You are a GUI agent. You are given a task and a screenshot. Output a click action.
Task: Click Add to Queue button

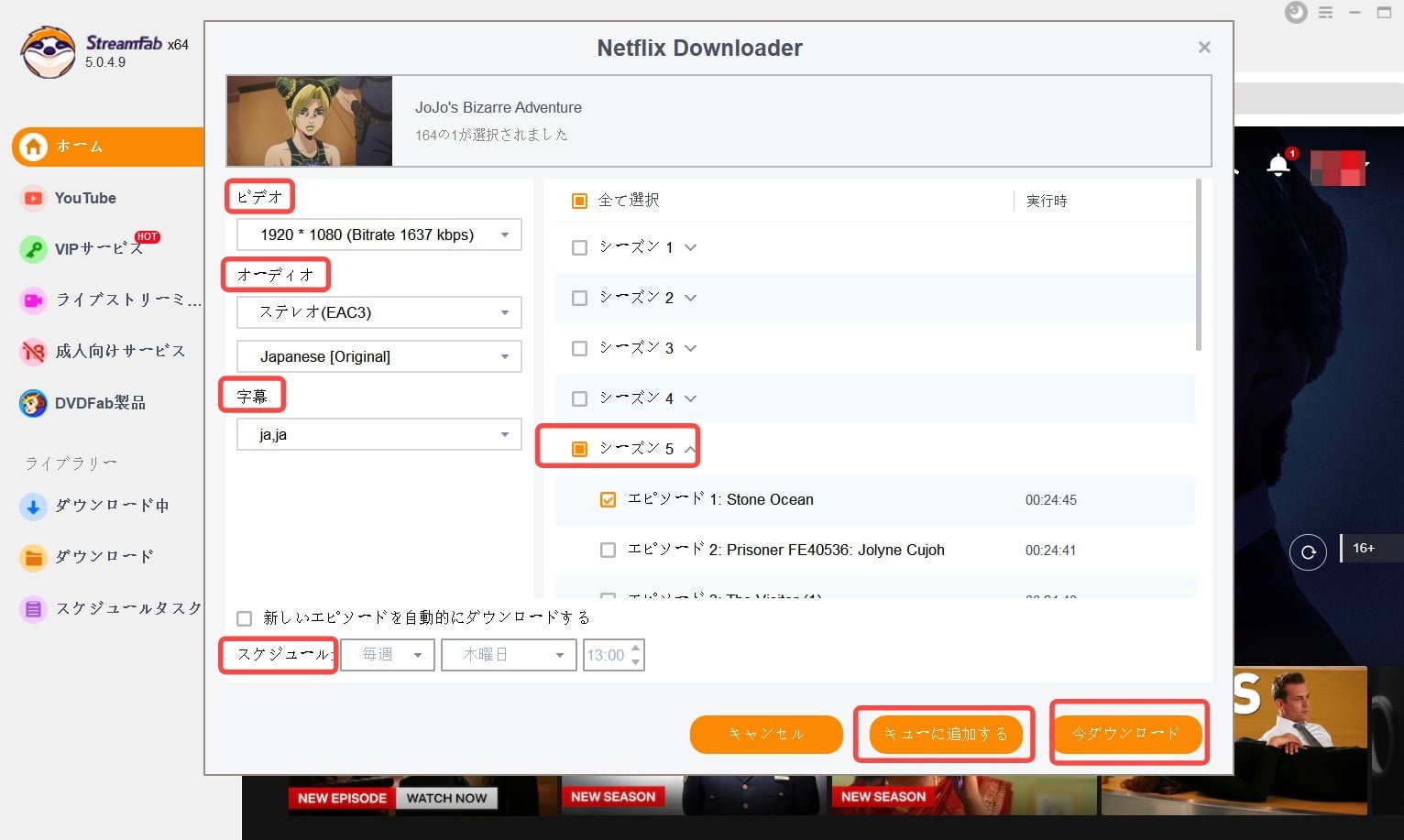coord(946,735)
